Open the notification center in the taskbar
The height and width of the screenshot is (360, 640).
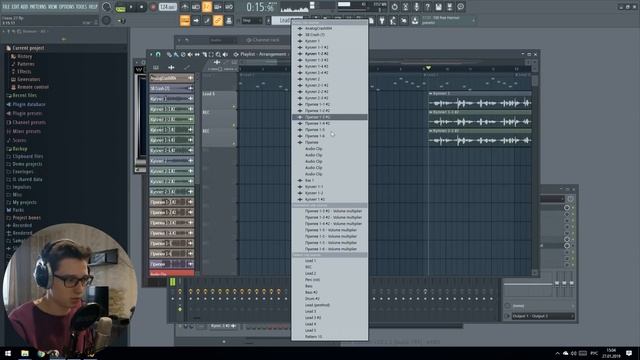[629, 353]
